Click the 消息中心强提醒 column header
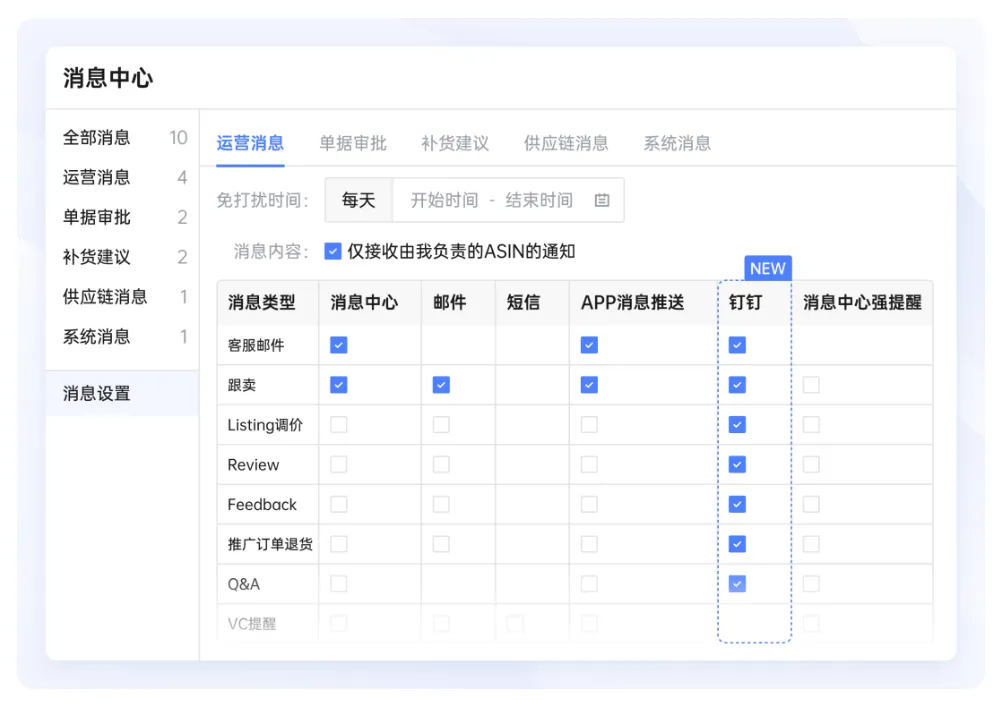Viewport: 1003px width, 705px height. [x=862, y=303]
